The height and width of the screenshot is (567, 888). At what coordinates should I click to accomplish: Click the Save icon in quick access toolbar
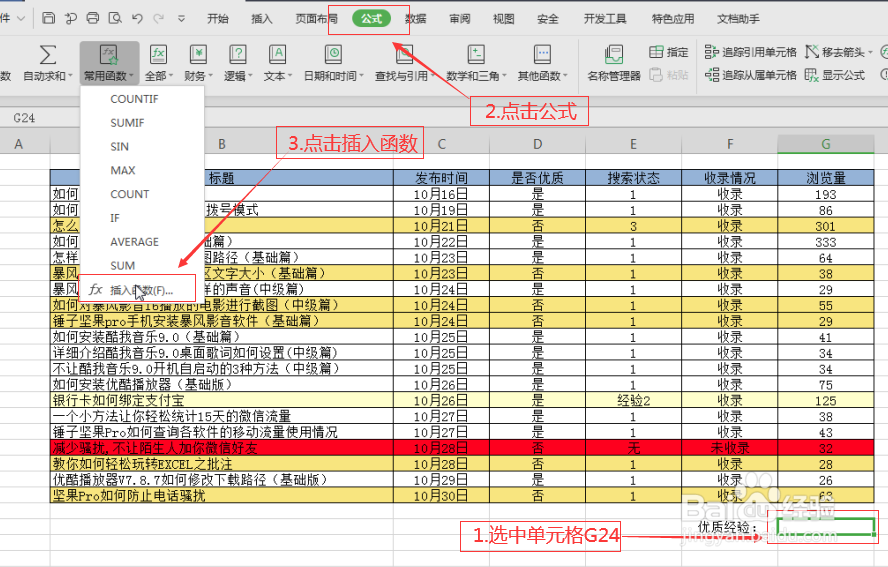pos(49,18)
